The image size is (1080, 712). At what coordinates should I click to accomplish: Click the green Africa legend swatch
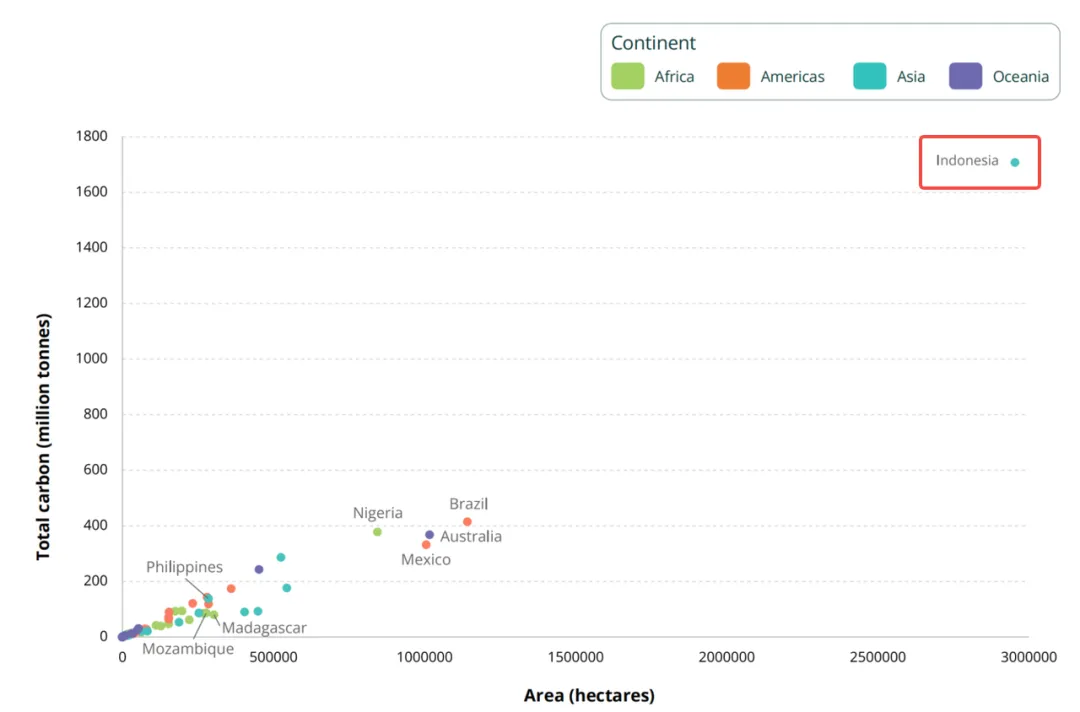click(x=627, y=76)
